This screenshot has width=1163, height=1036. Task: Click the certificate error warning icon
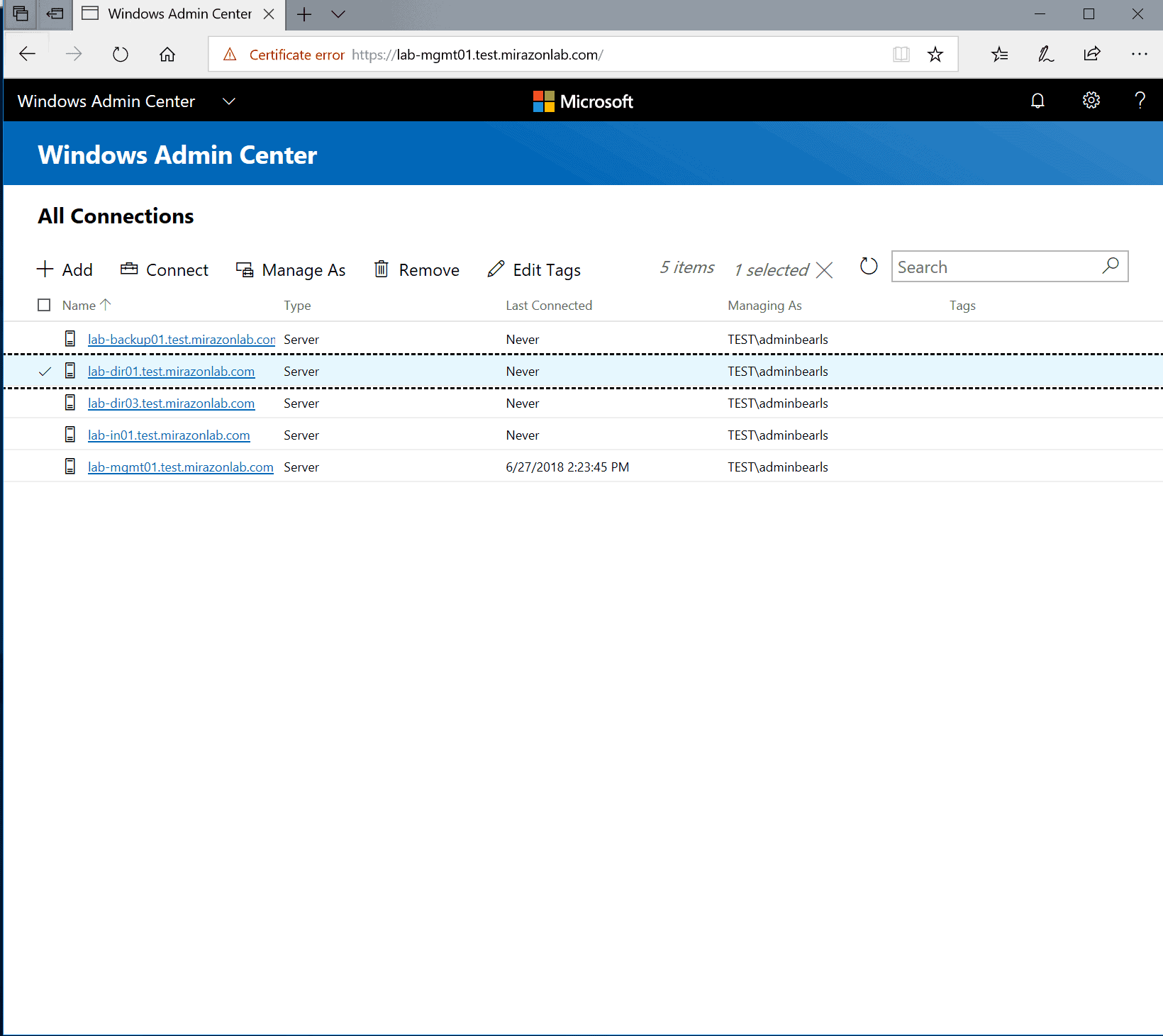click(x=230, y=55)
